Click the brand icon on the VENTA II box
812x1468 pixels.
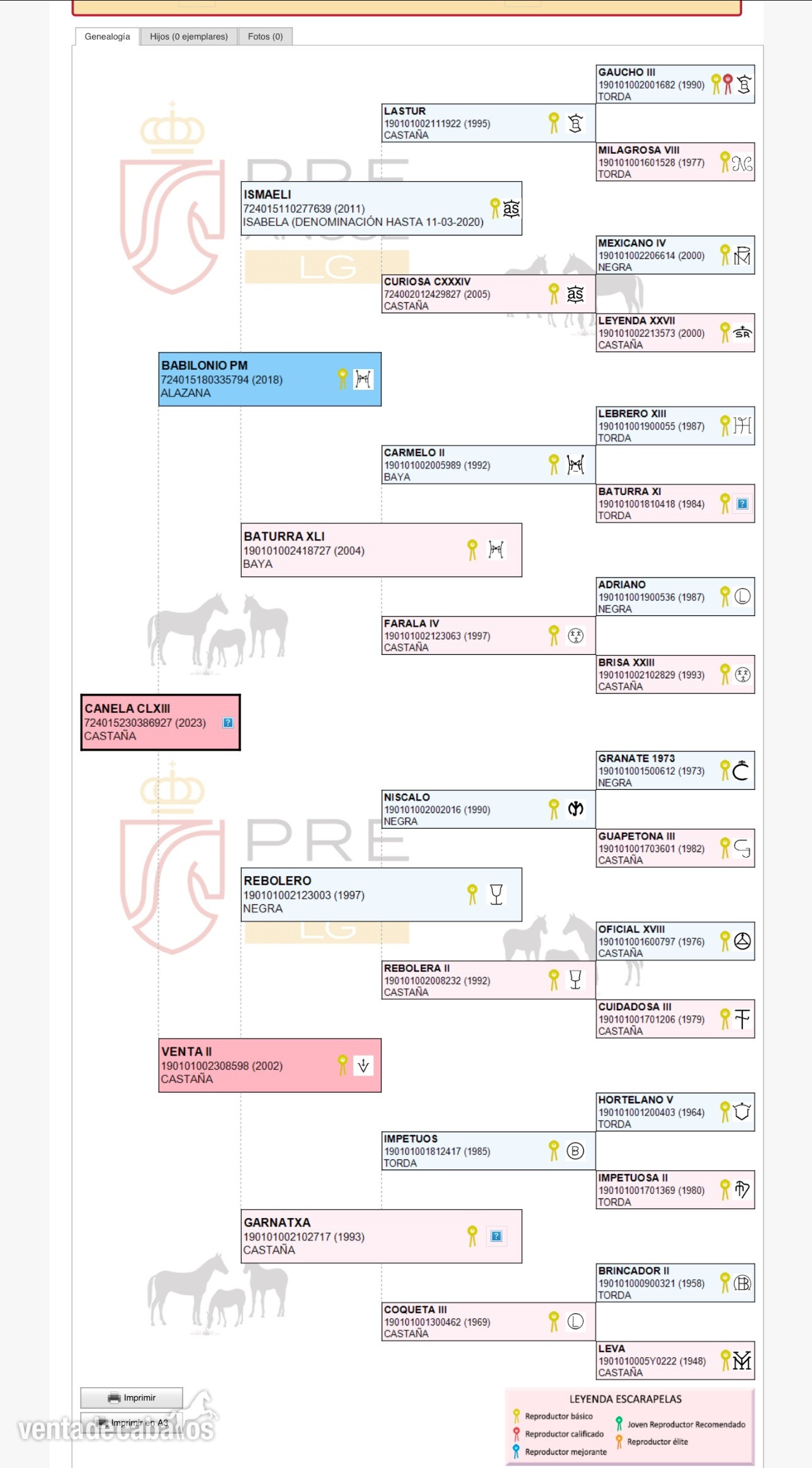(x=363, y=1065)
